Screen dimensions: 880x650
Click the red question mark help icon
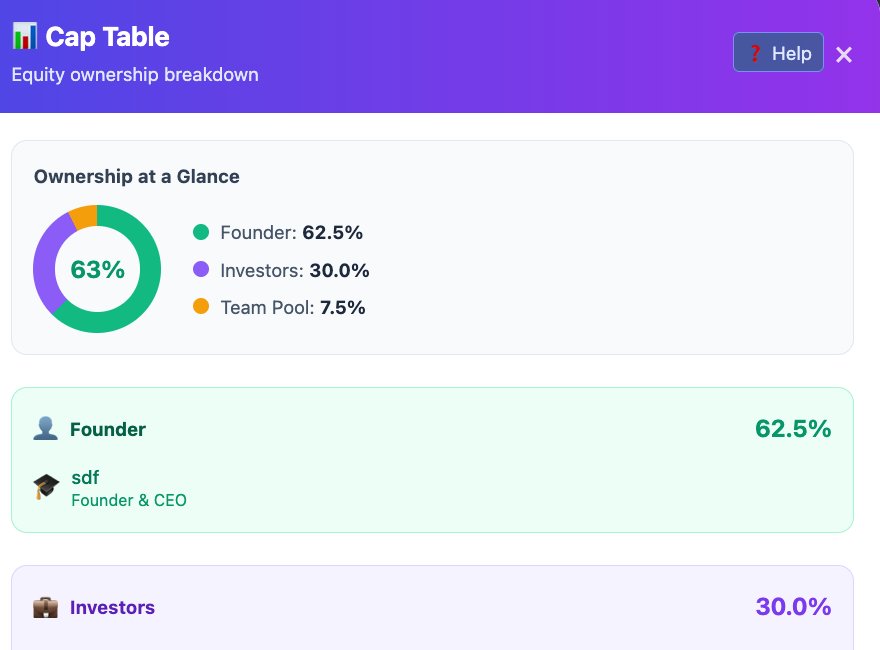point(756,52)
